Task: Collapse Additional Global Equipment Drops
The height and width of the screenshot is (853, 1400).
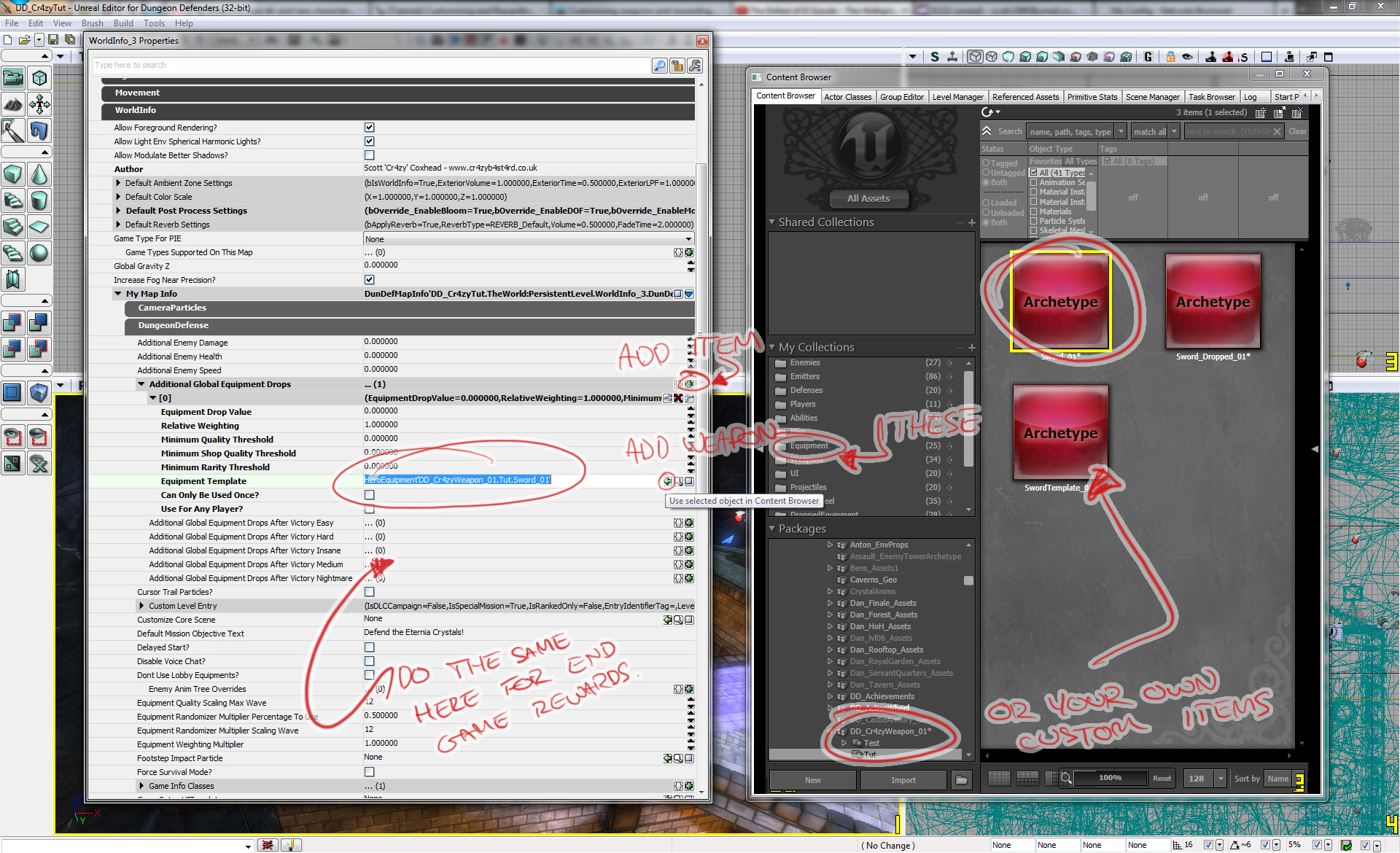Action: click(141, 384)
